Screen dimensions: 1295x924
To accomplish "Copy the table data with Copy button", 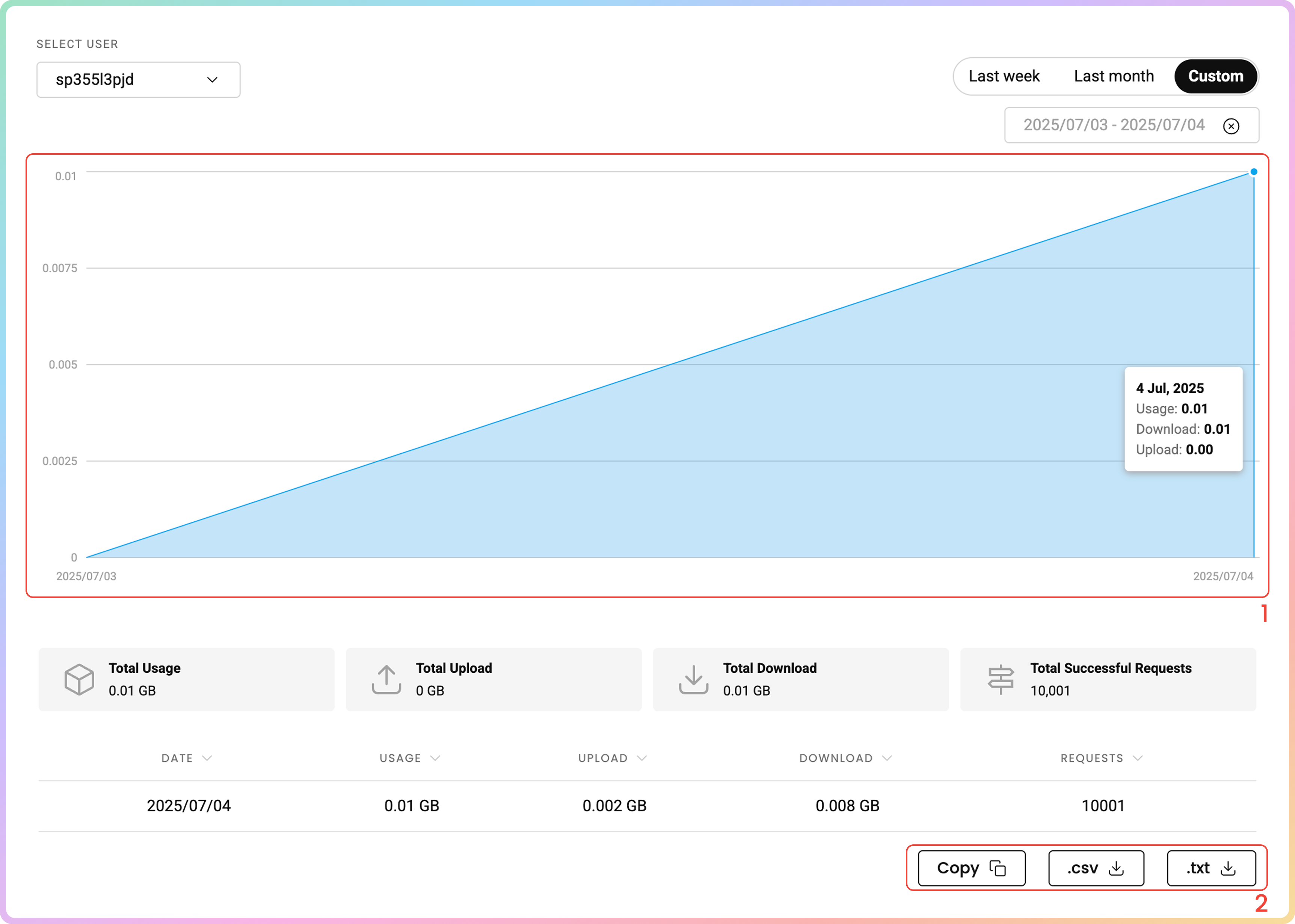I will click(x=971, y=868).
